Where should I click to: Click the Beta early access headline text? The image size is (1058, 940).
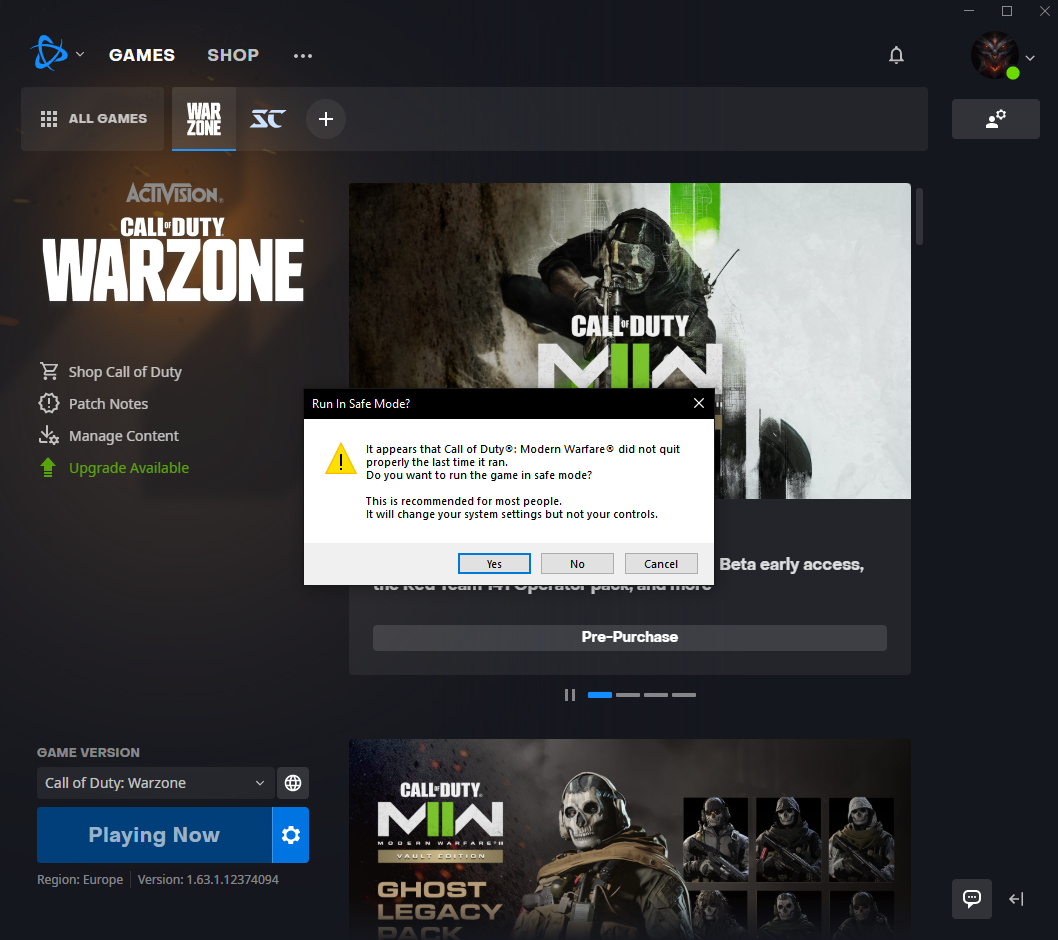point(791,564)
